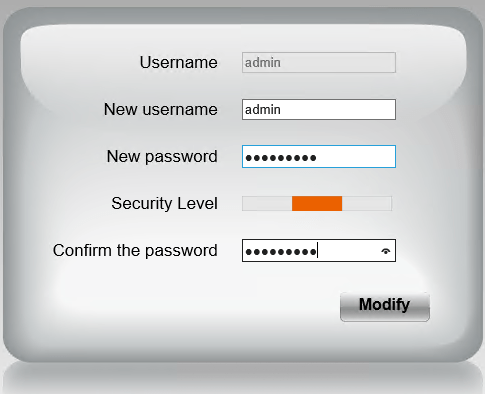Click the Modify button
Image resolution: width=485 pixels, height=394 pixels.
pyautogui.click(x=385, y=307)
